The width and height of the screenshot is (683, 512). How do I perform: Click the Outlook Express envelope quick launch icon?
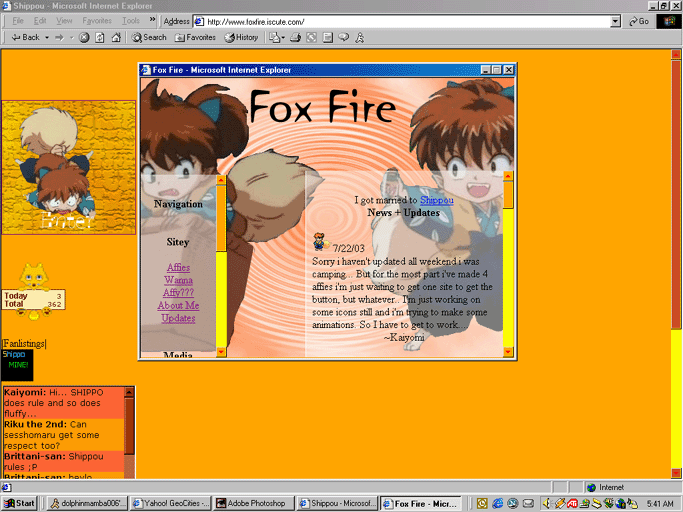528,504
